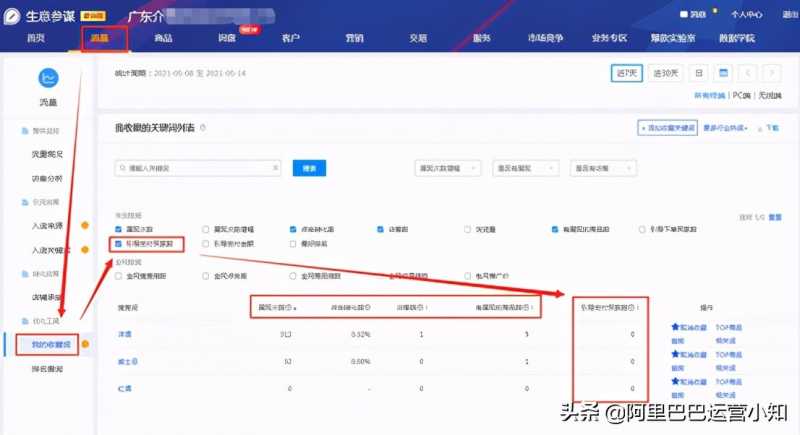800x435 pixels.
Task: Uncheck the 有曝光的商品数 checkbox
Action: point(555,229)
